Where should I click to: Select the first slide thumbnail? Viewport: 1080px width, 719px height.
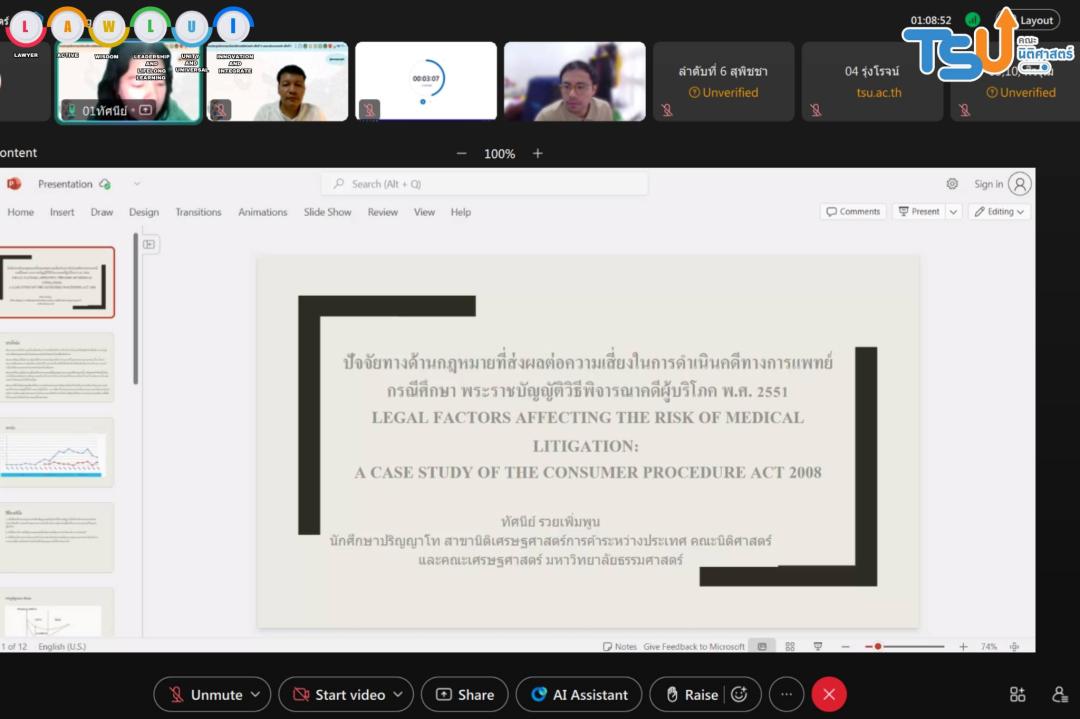pyautogui.click(x=57, y=282)
